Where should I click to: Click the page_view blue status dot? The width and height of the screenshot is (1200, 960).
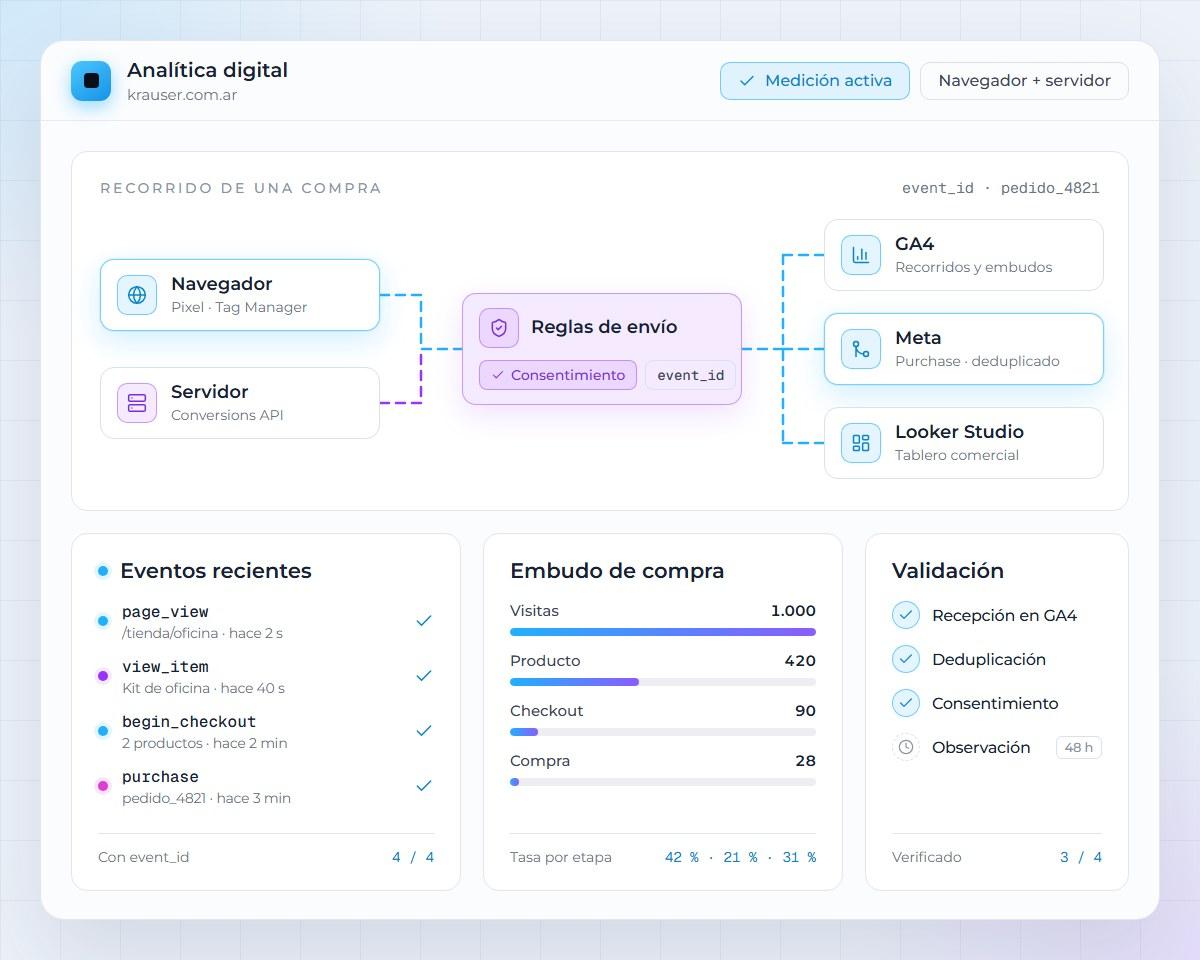[x=103, y=621]
